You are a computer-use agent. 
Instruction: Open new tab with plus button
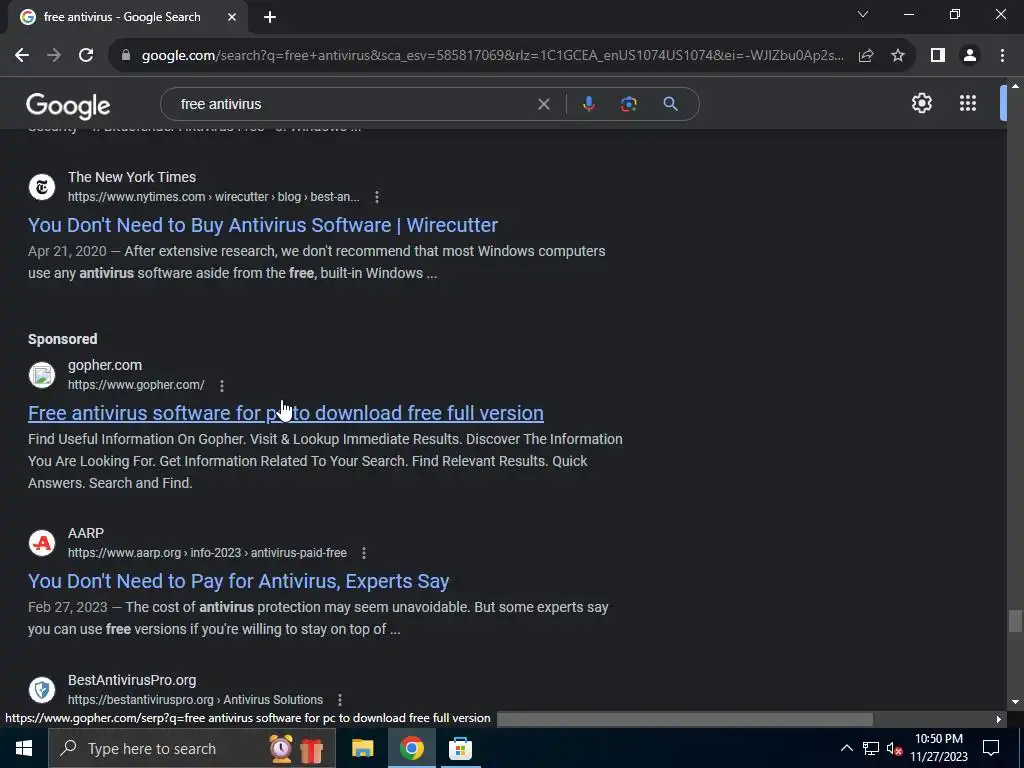click(x=270, y=17)
